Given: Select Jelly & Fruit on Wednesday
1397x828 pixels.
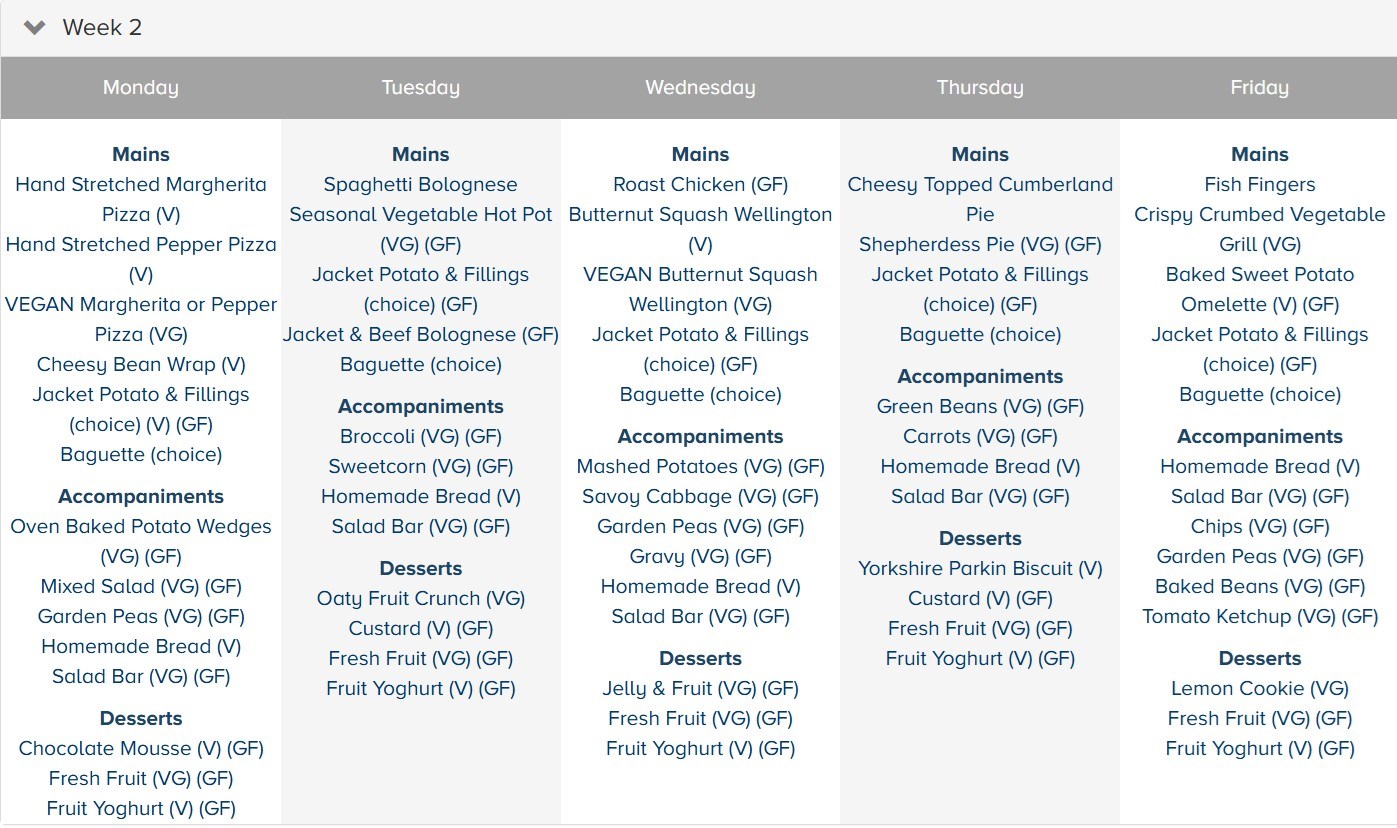Looking at the screenshot, I should coord(700,689).
